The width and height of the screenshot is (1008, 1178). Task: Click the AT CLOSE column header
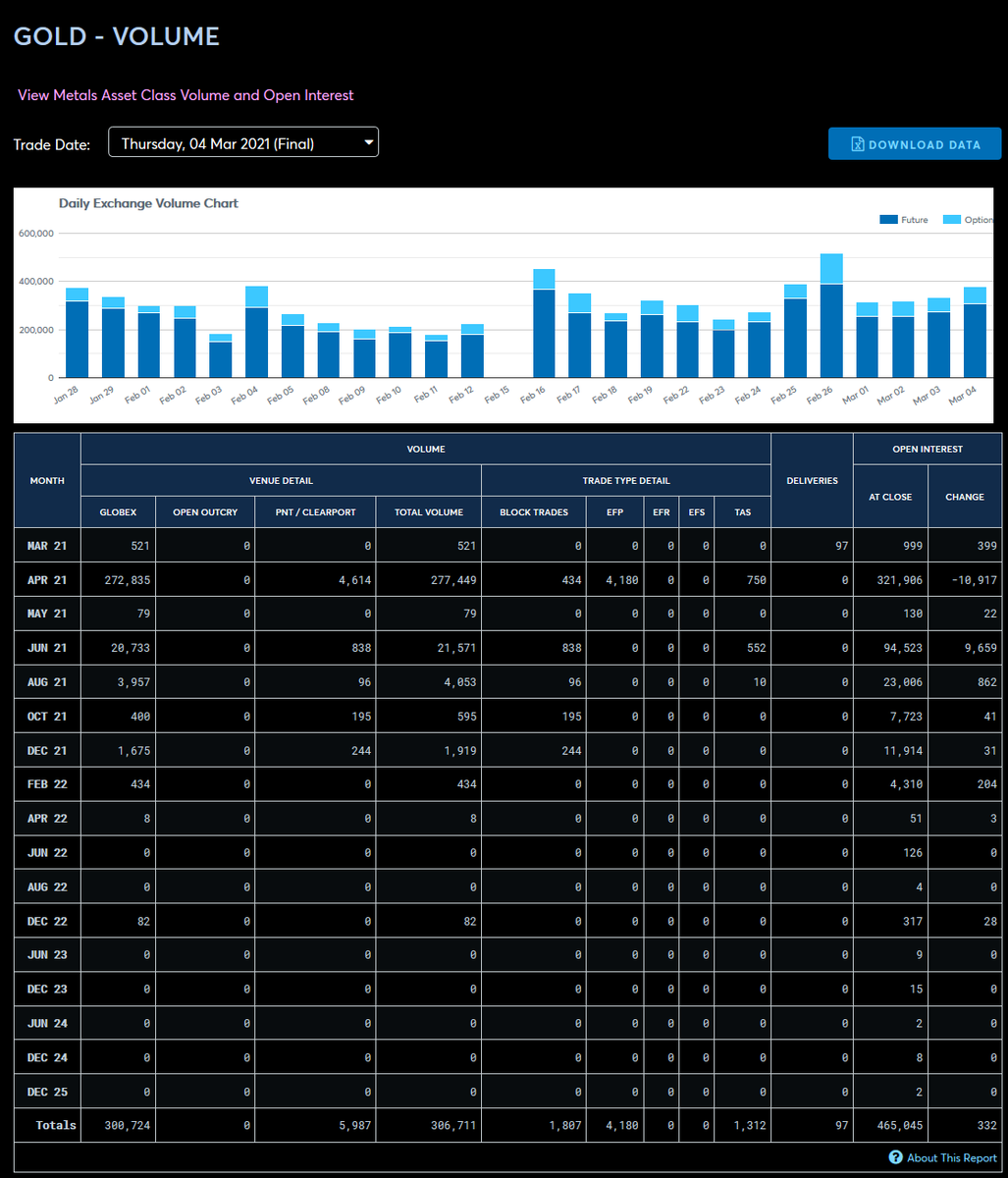tap(890, 497)
